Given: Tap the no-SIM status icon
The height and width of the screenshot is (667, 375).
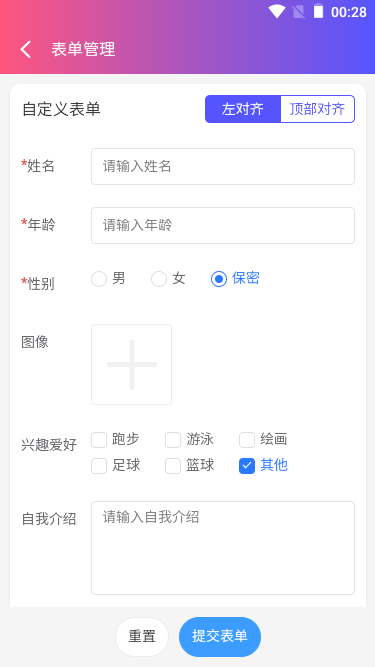Looking at the screenshot, I should click(x=299, y=11).
